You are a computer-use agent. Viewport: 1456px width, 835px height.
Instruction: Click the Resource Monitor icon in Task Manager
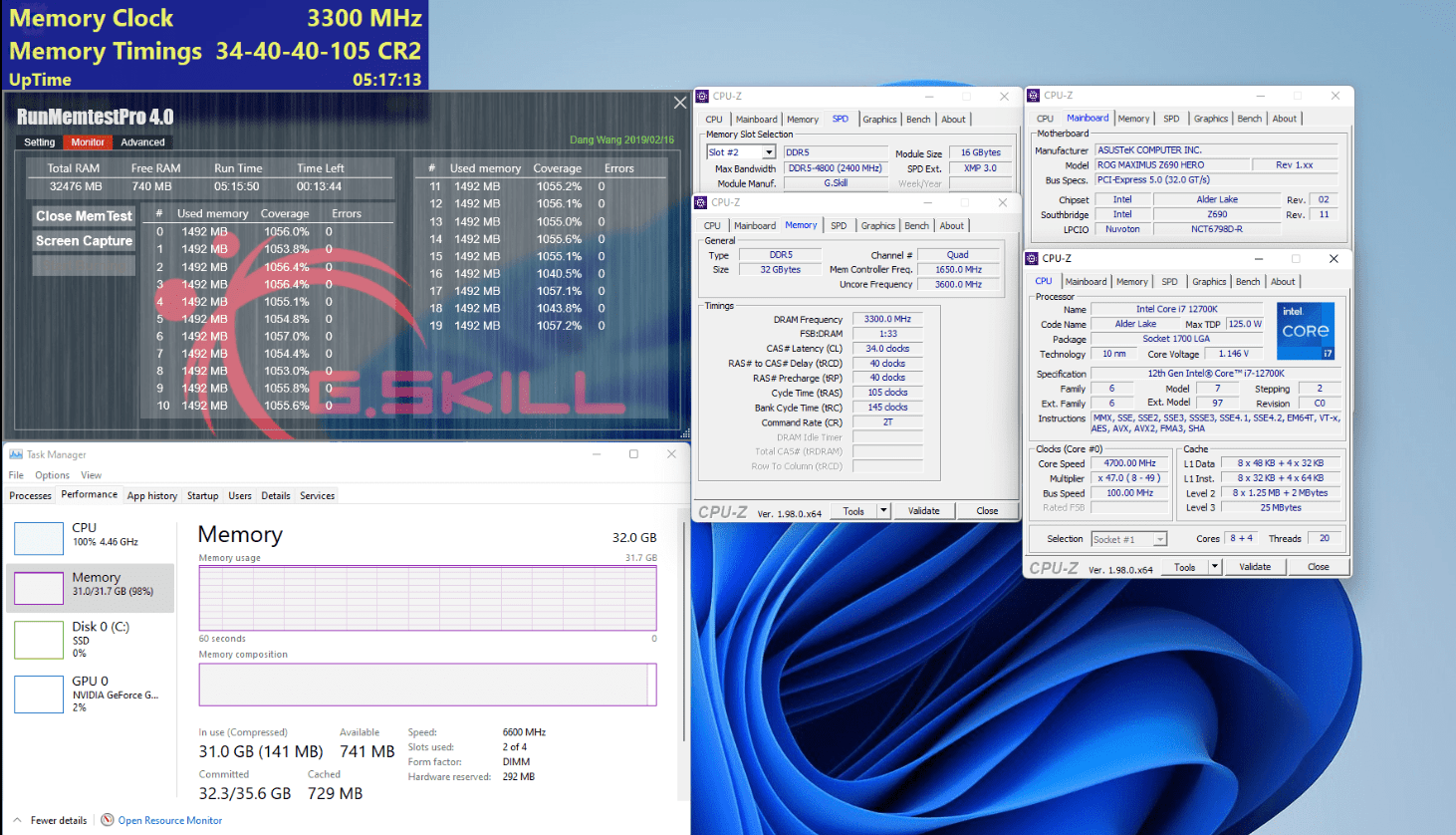(108, 820)
